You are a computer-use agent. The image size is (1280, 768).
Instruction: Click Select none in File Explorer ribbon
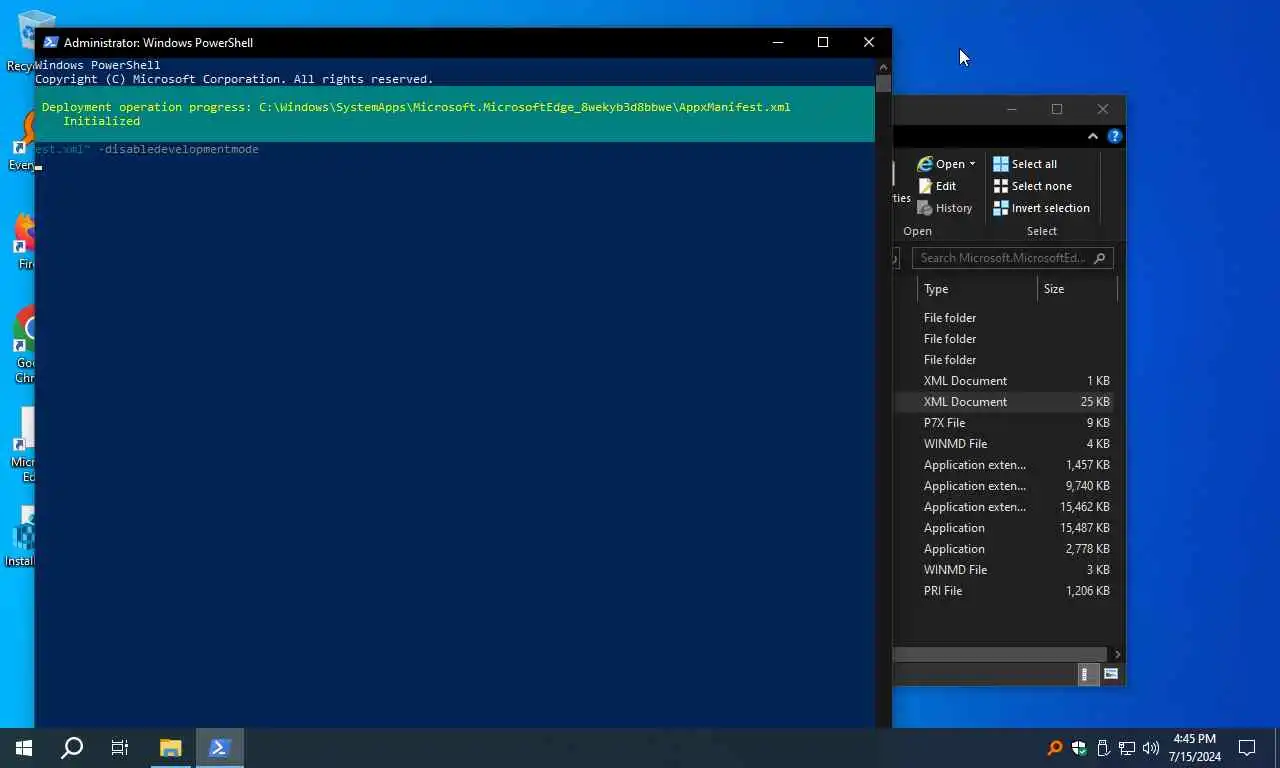(1032, 186)
